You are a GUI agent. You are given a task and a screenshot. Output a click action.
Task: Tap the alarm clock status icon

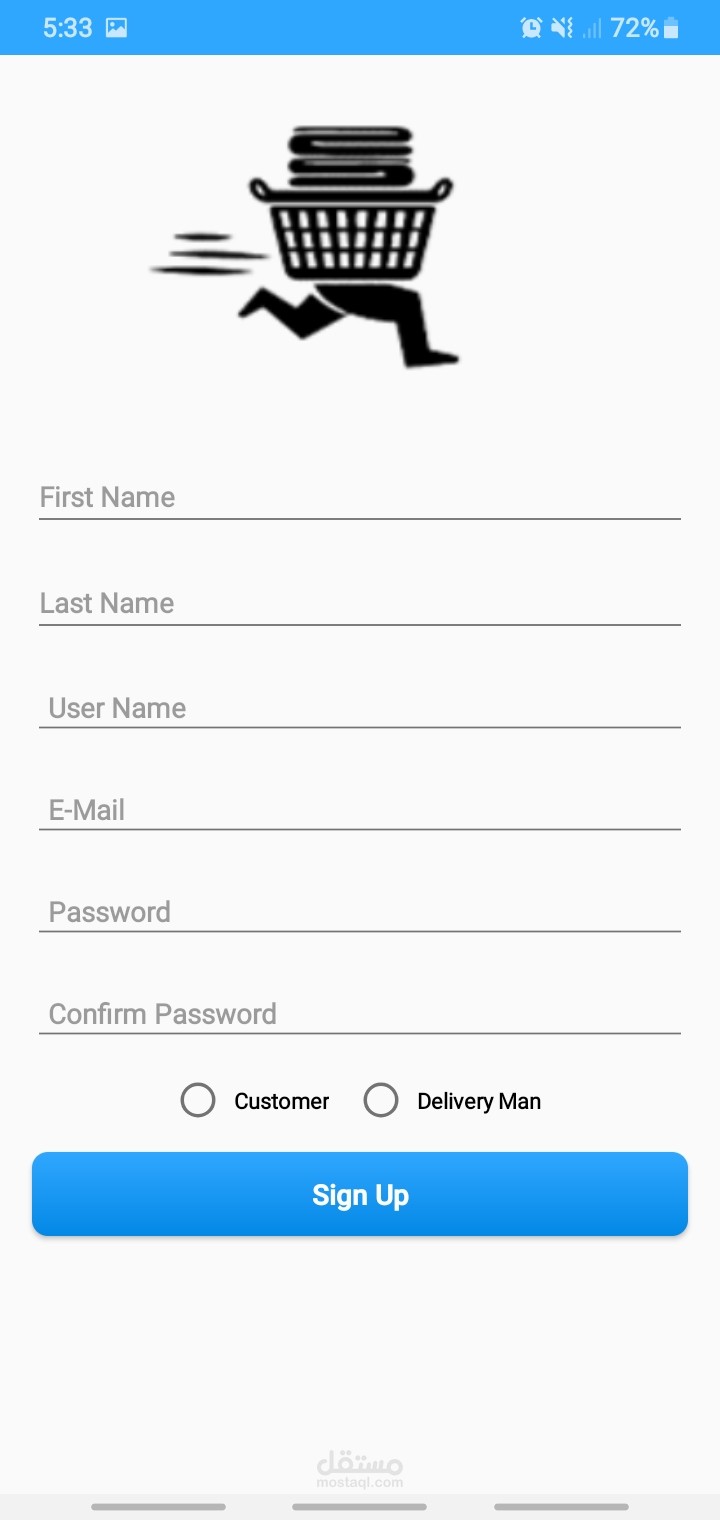pyautogui.click(x=531, y=28)
